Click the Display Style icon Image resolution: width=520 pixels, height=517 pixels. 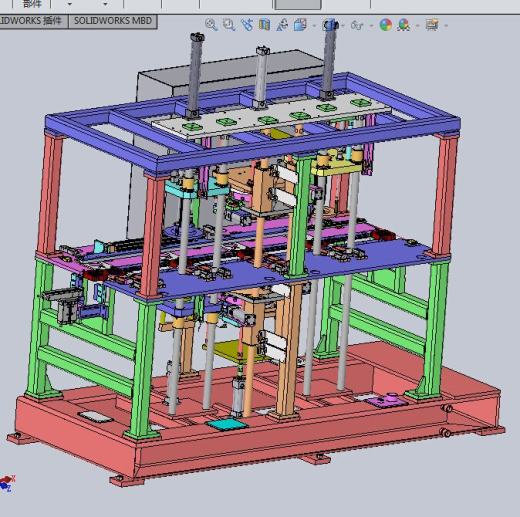(x=330, y=25)
